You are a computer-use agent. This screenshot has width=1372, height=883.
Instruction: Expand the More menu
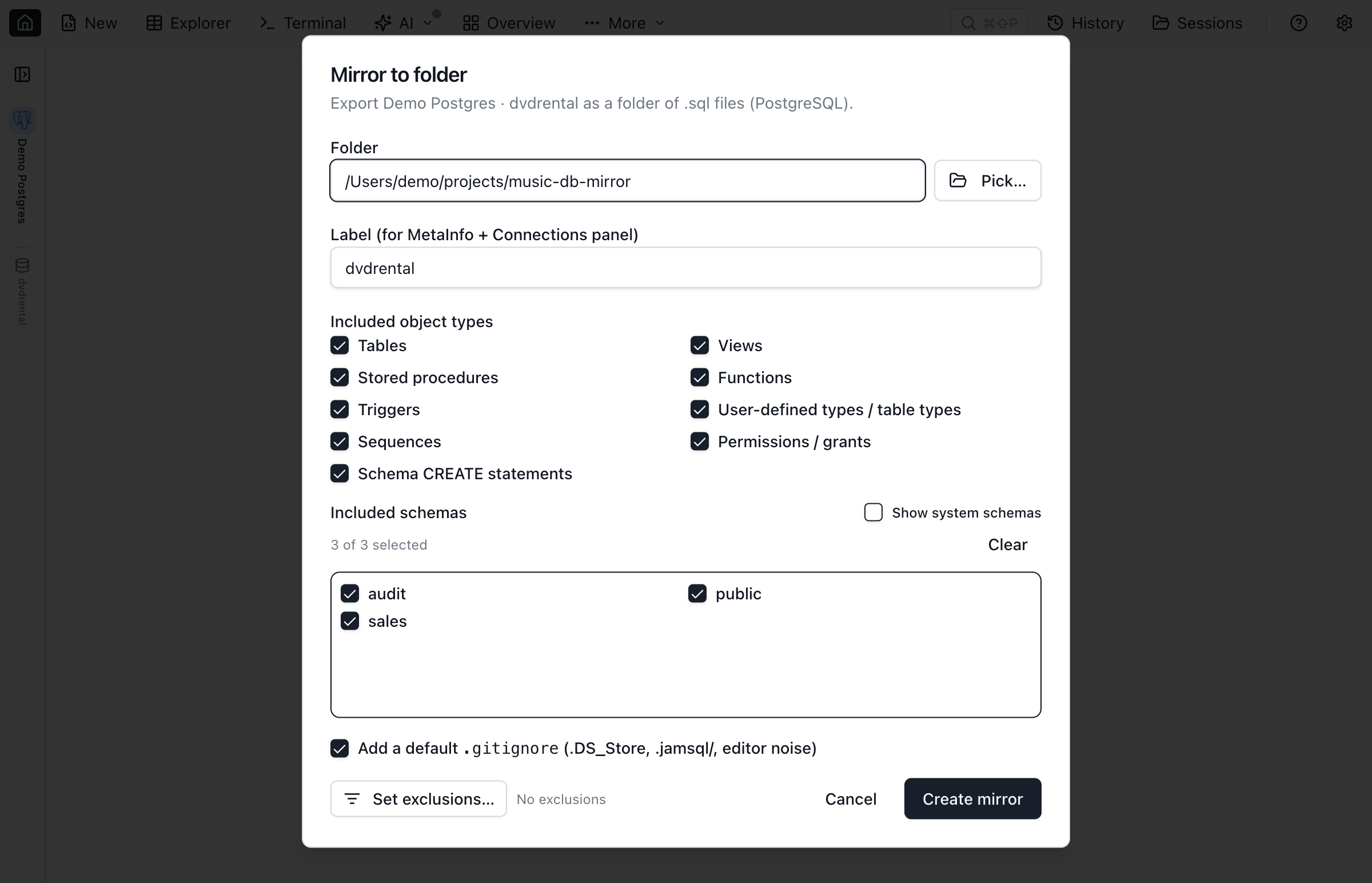[625, 23]
